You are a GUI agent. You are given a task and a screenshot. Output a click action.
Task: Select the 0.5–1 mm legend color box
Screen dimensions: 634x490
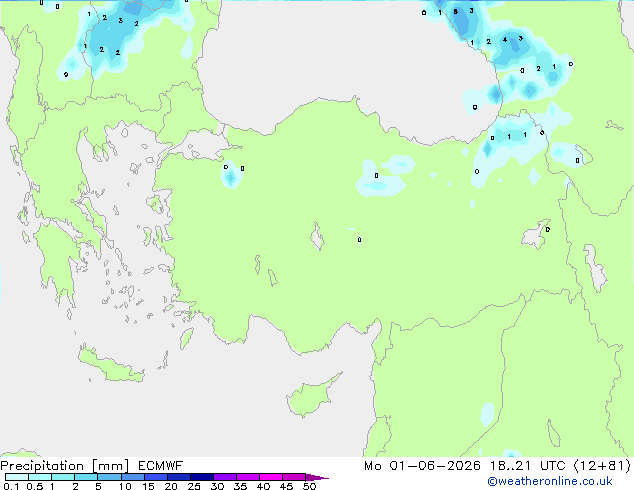click(40, 477)
